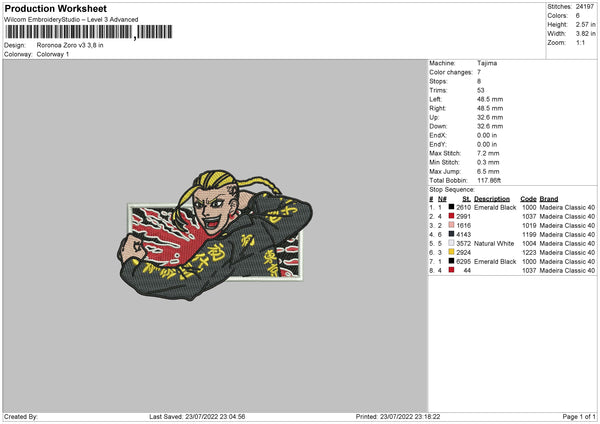Click the EndY value 0.00 in
Screen dimensions: 600x424
(487, 144)
